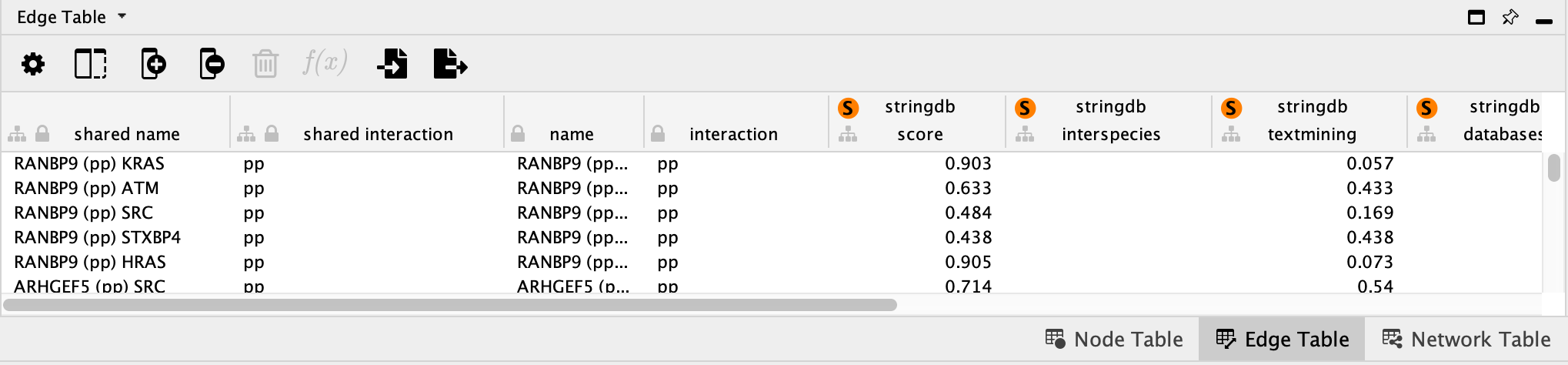Click the horizontal scrollbar thumb

450,305
